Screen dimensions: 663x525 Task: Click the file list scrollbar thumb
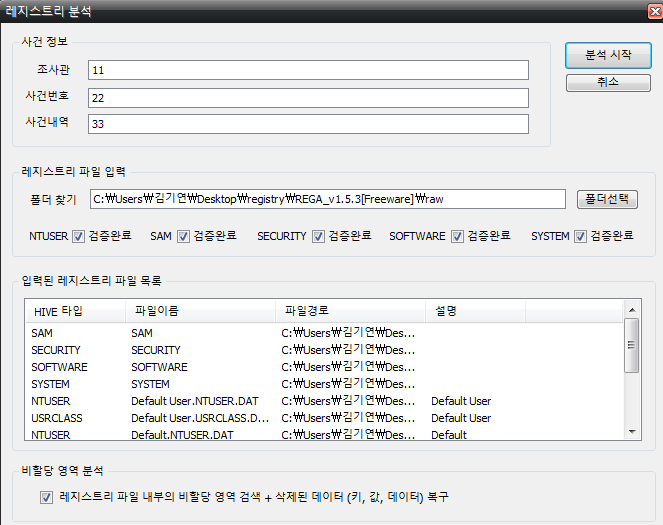tap(632, 345)
